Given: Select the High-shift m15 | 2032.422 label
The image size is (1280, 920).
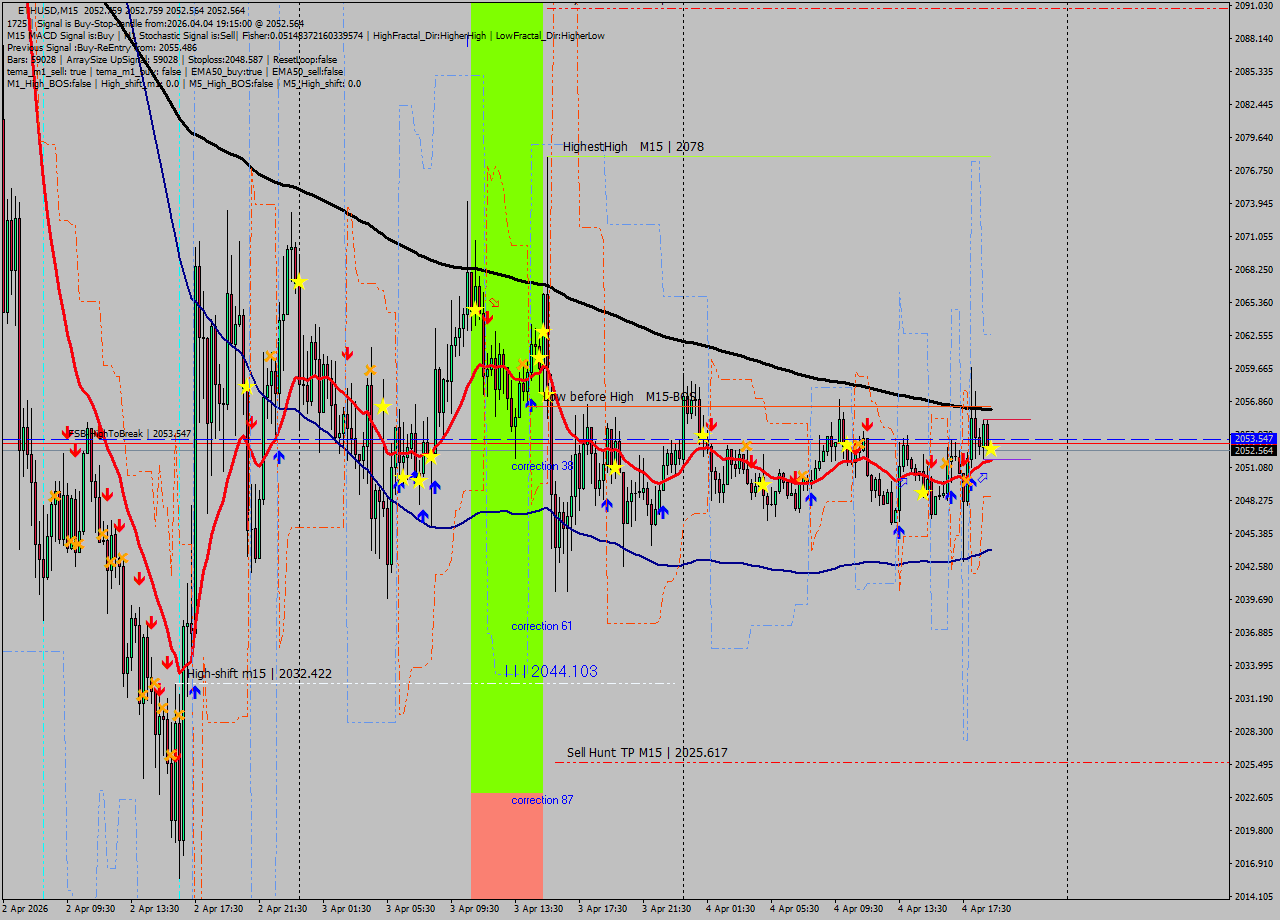Looking at the screenshot, I should pyautogui.click(x=259, y=674).
